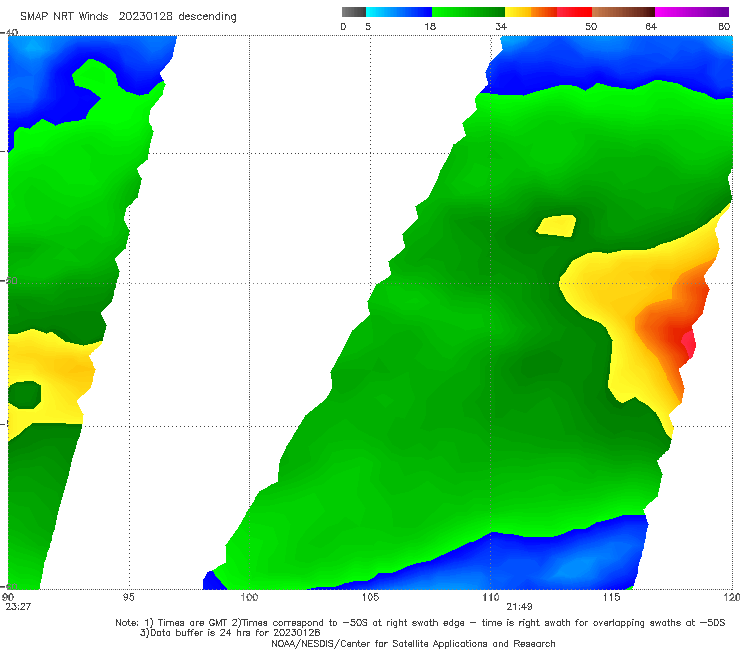Screen dimensions: 740x650
Task: Click the colorbar label "5"
Action: (368, 27)
